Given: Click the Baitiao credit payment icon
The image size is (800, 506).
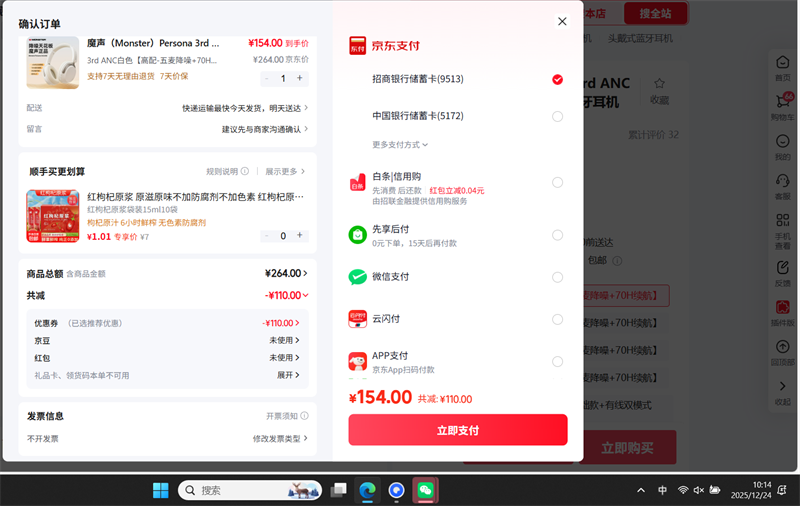Looking at the screenshot, I should [x=357, y=182].
